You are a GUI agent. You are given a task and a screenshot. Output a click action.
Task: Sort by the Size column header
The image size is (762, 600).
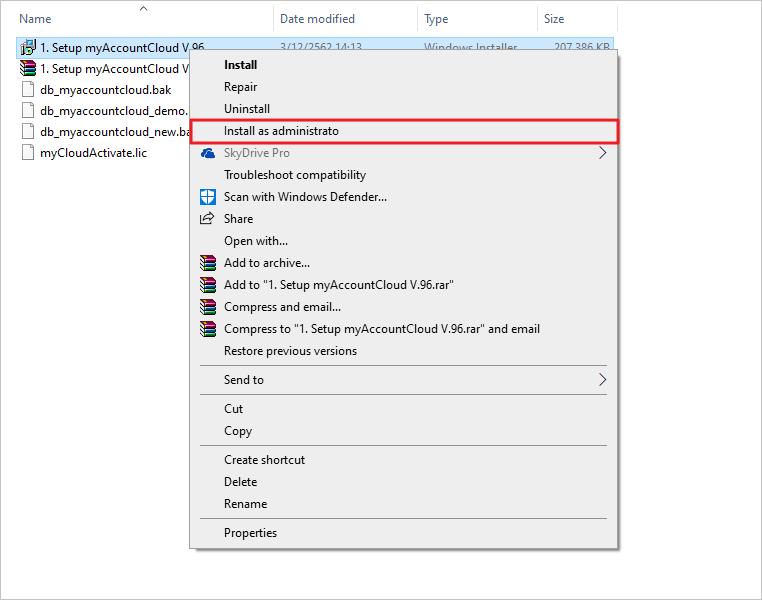(554, 19)
